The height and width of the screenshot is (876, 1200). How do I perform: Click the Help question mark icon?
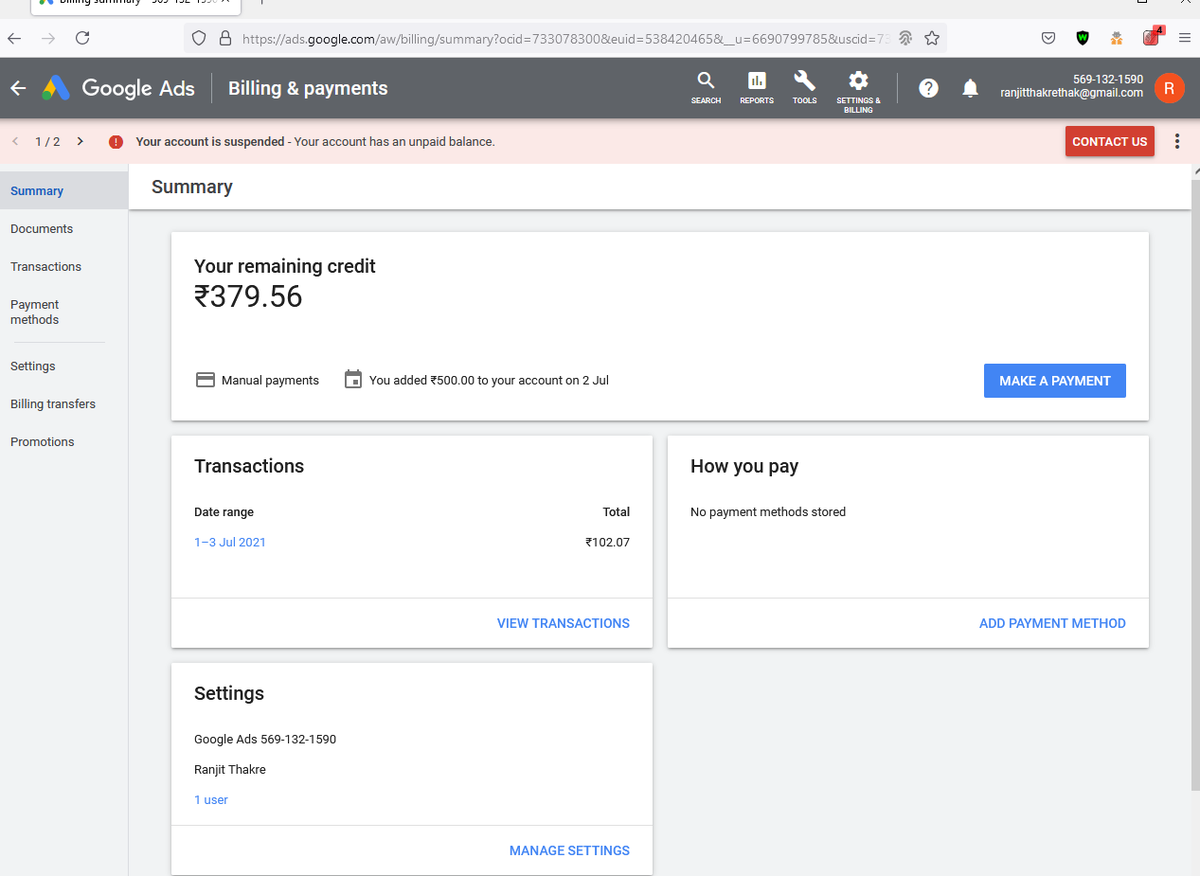(929, 88)
